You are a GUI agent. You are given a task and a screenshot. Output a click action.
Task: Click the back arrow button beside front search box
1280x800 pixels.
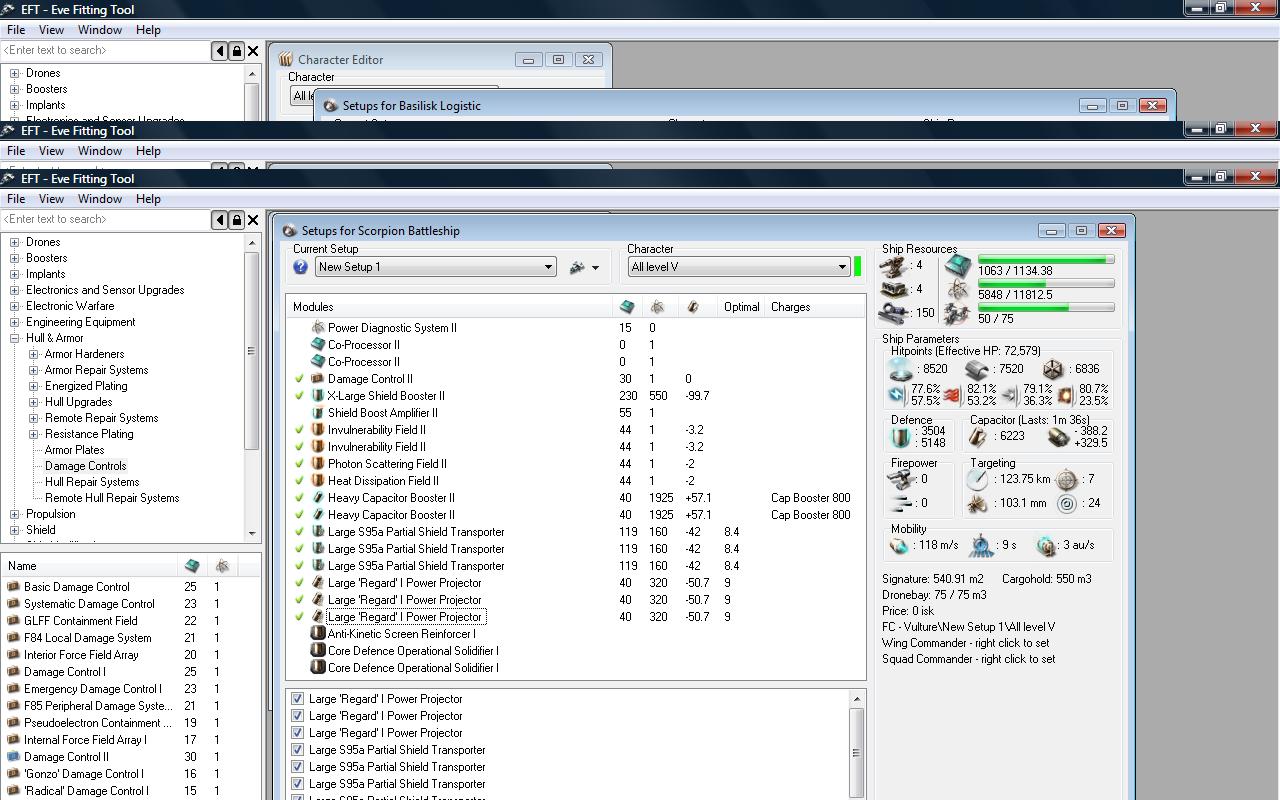pyautogui.click(x=220, y=219)
